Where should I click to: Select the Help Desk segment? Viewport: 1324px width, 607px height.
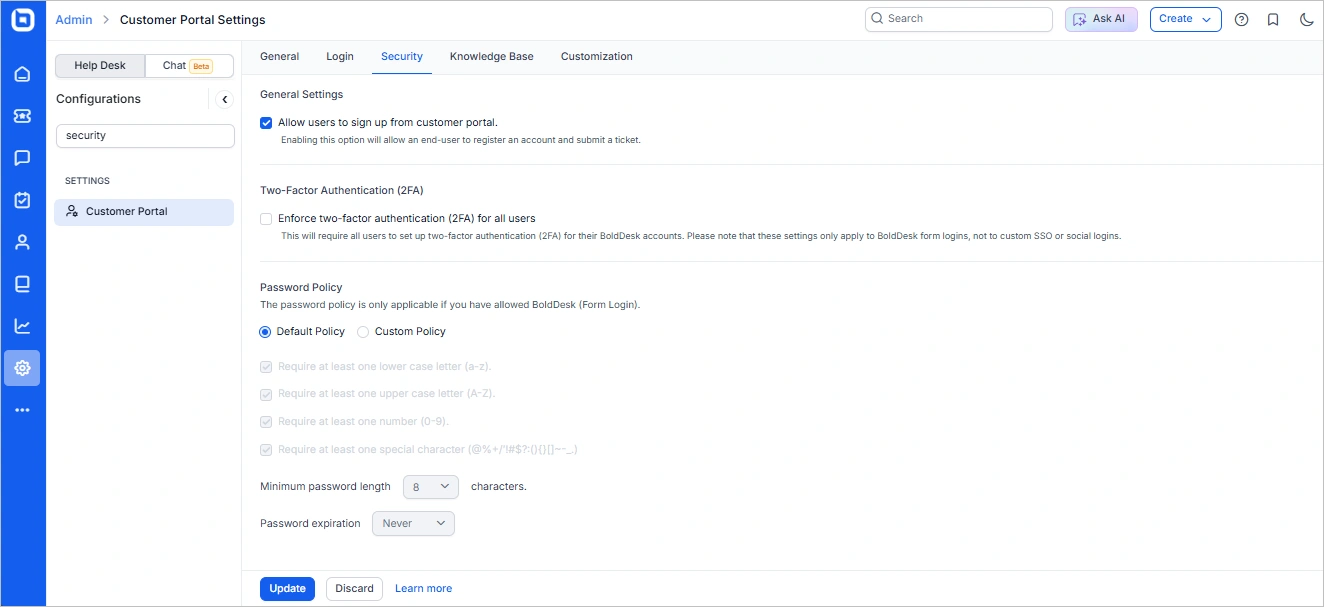[100, 65]
